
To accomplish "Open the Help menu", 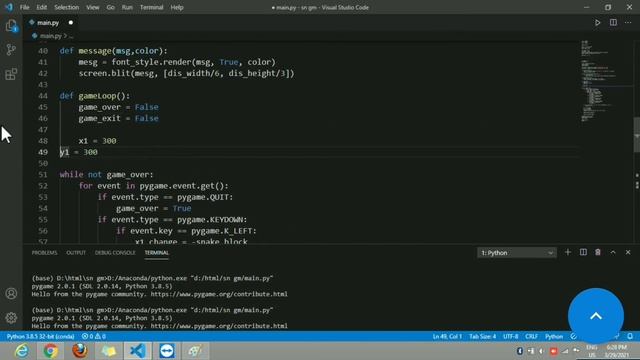I will (177, 7).
